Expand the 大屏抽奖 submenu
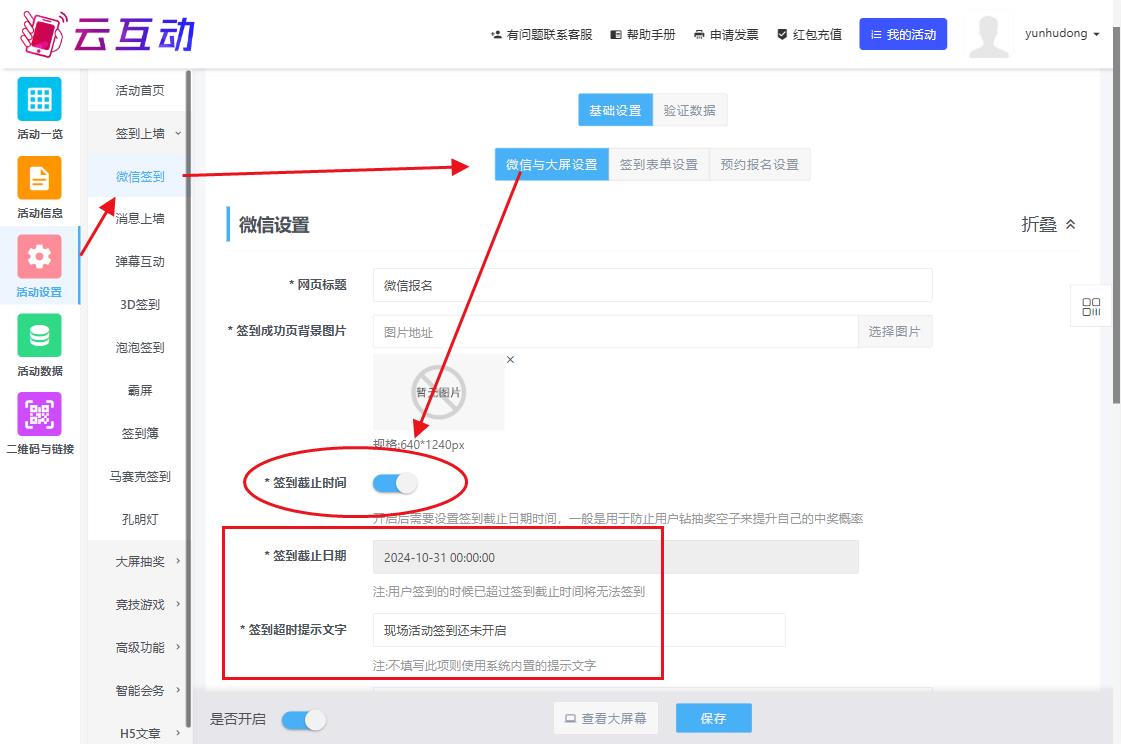1121x744 pixels. [146, 562]
